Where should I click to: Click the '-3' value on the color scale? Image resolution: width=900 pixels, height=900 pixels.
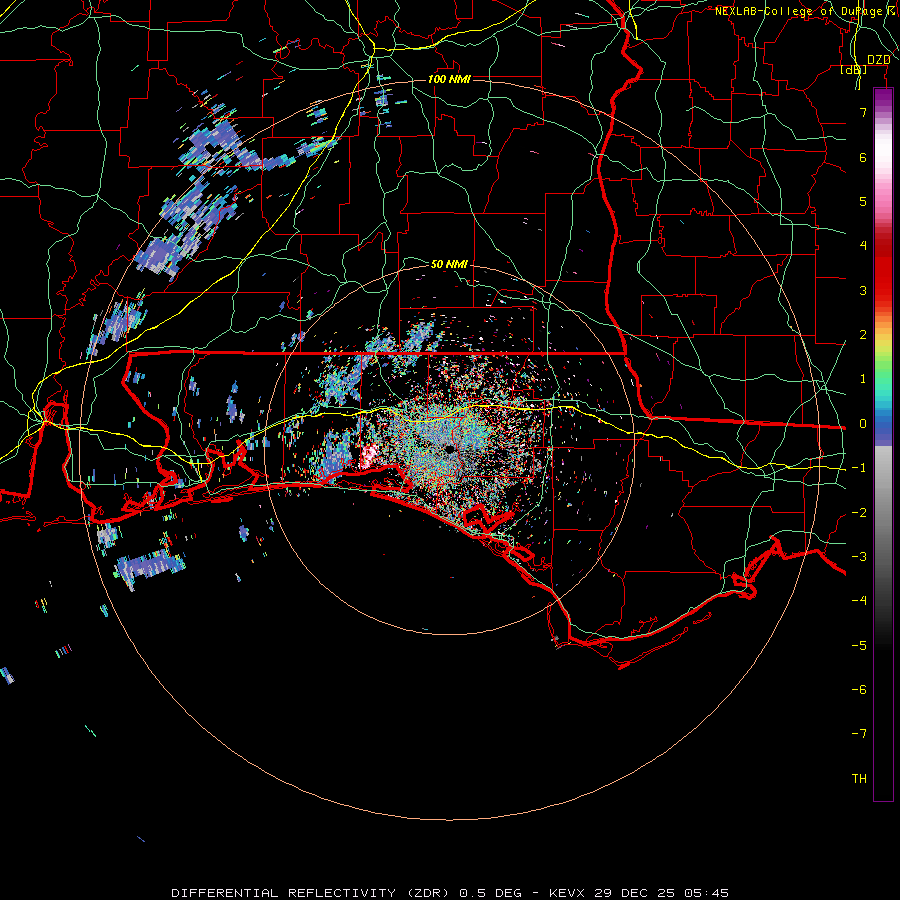click(x=859, y=556)
